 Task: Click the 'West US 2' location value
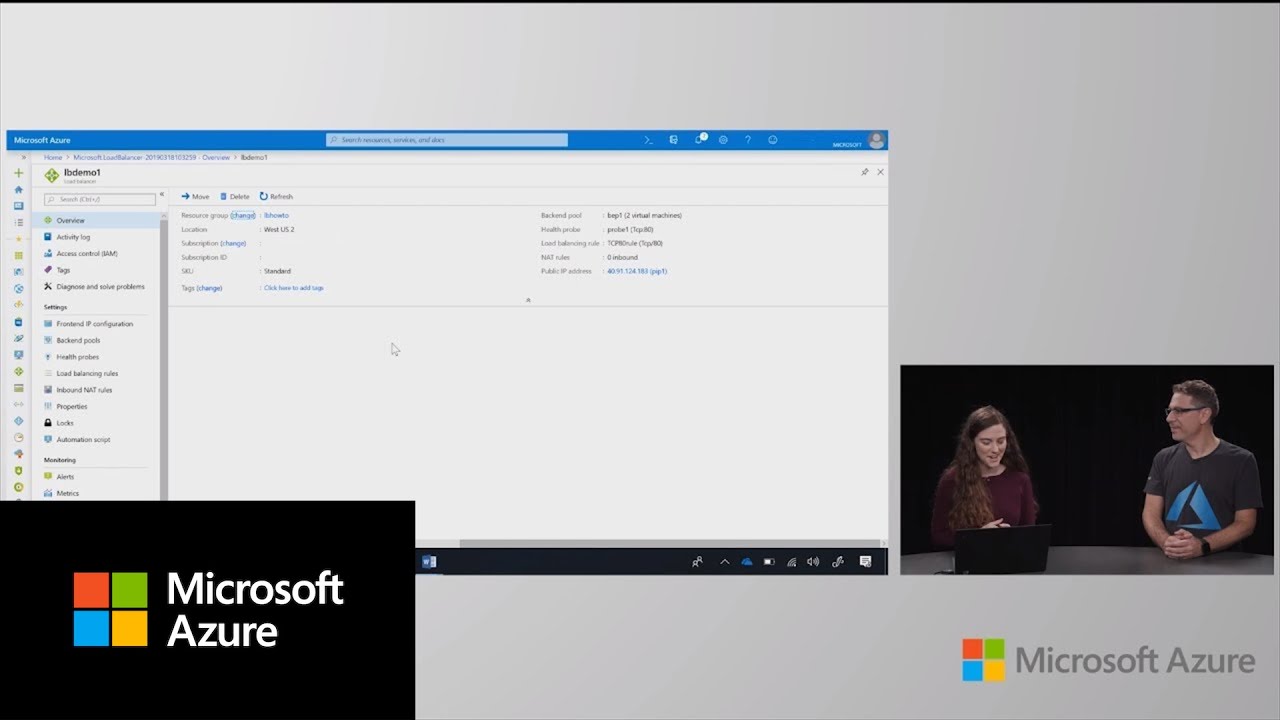(279, 229)
